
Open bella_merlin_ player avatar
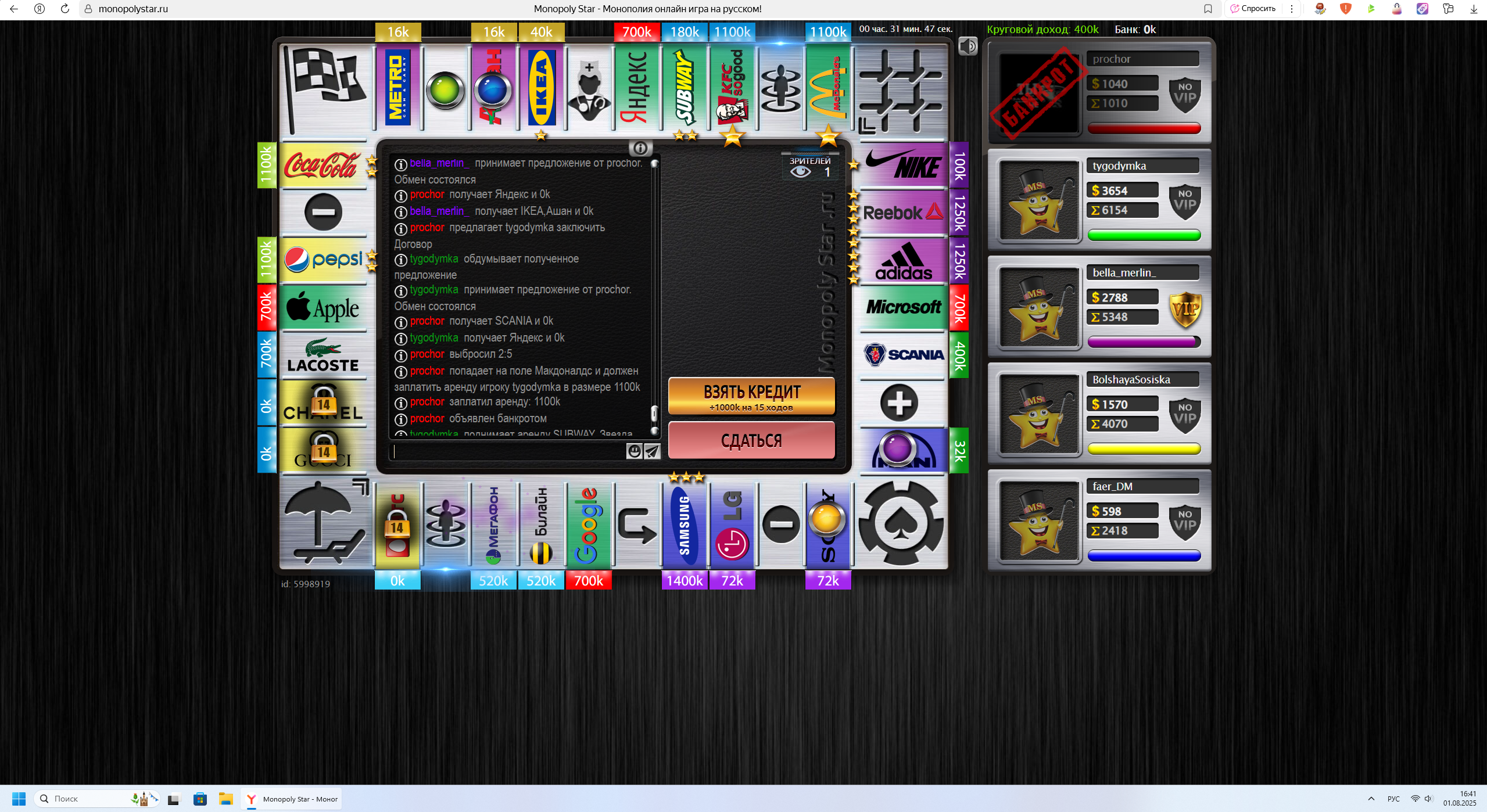coord(1038,307)
